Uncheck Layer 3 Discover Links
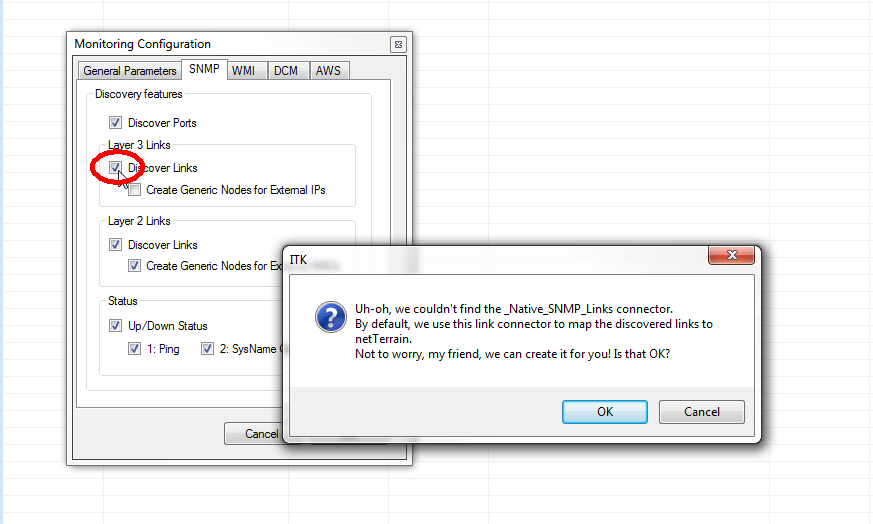The image size is (873, 524). [115, 168]
